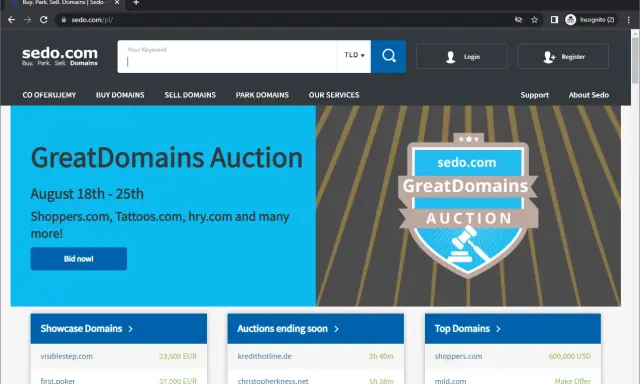Open the OUR SERVICES menu
Screen dimensions: 640x384
[x=334, y=95]
